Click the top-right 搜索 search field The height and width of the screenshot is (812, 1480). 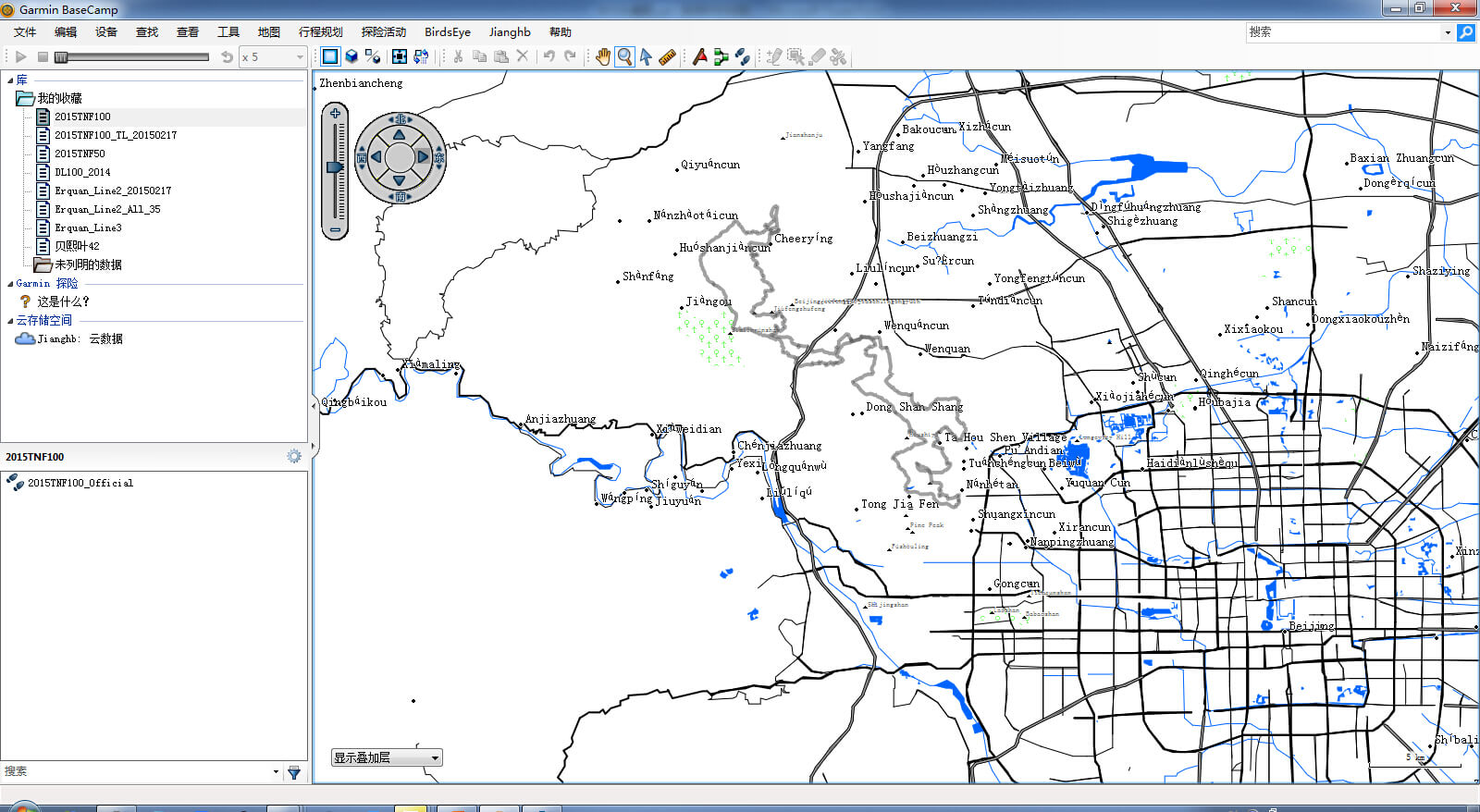(1344, 31)
